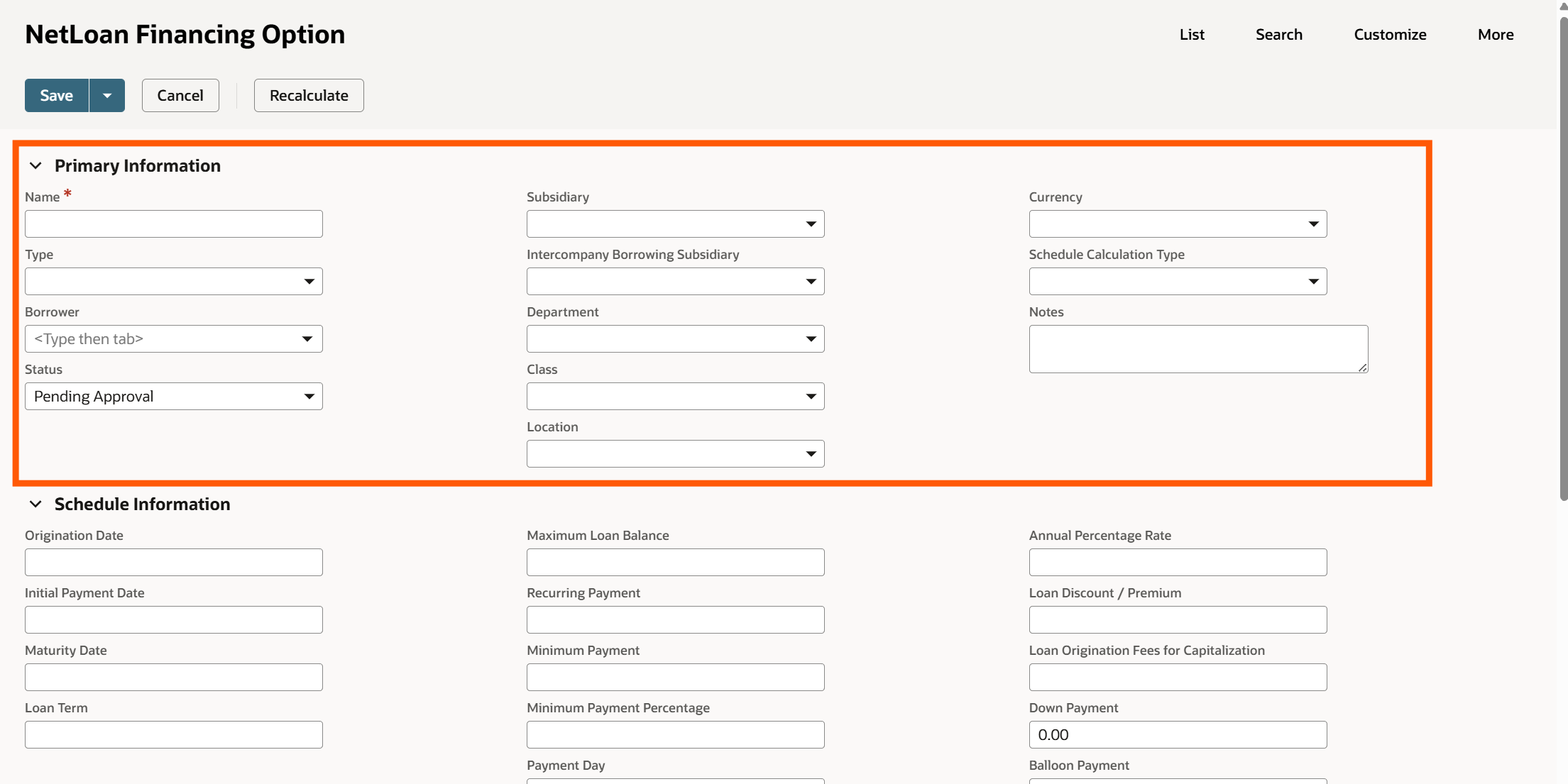Expand the Currency dropdown arrow
Image resolution: width=1568 pixels, height=784 pixels.
[x=1313, y=224]
